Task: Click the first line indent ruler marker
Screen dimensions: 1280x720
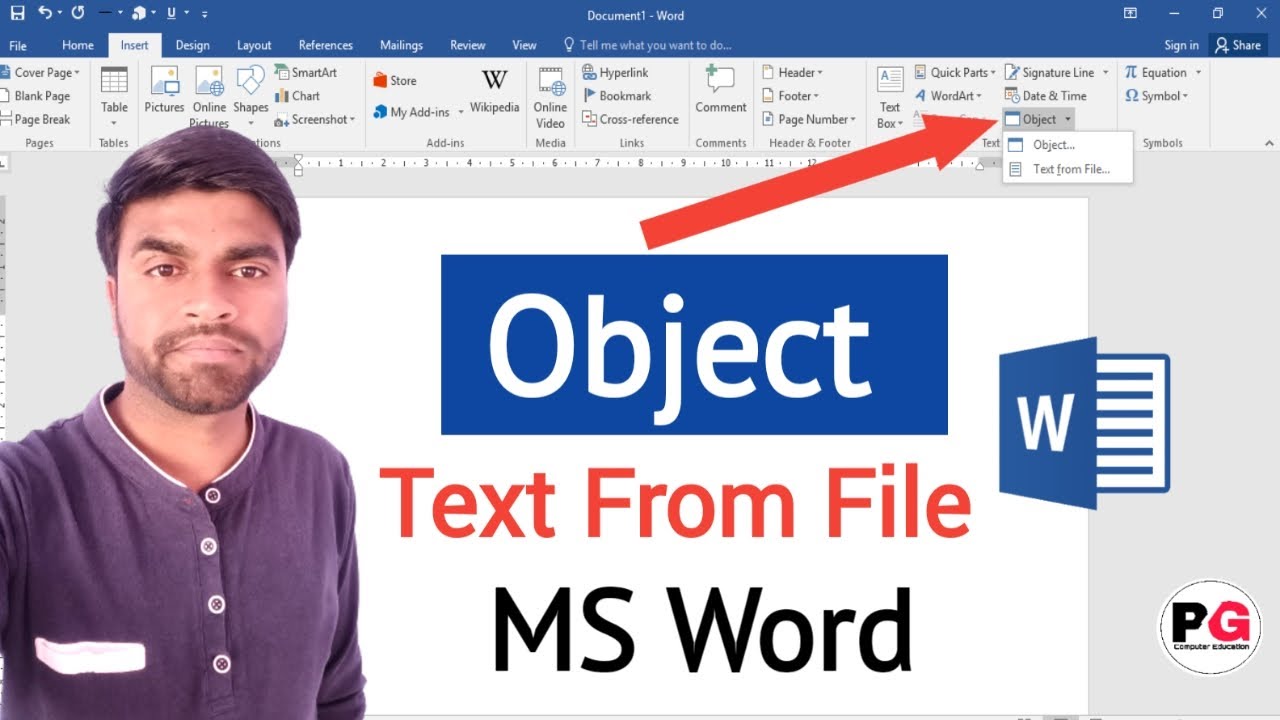Action: tap(298, 159)
